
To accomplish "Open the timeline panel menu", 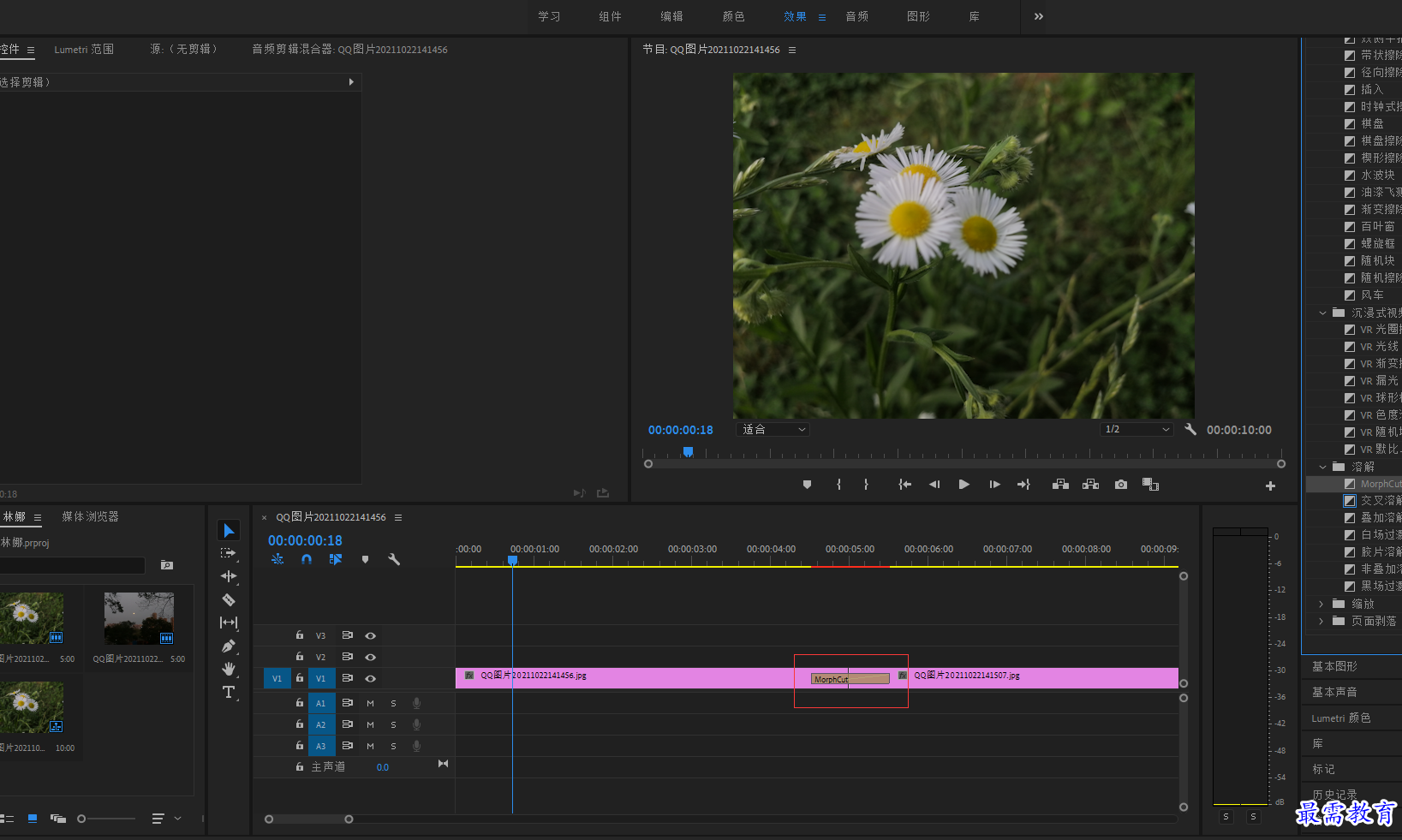I will [x=398, y=517].
